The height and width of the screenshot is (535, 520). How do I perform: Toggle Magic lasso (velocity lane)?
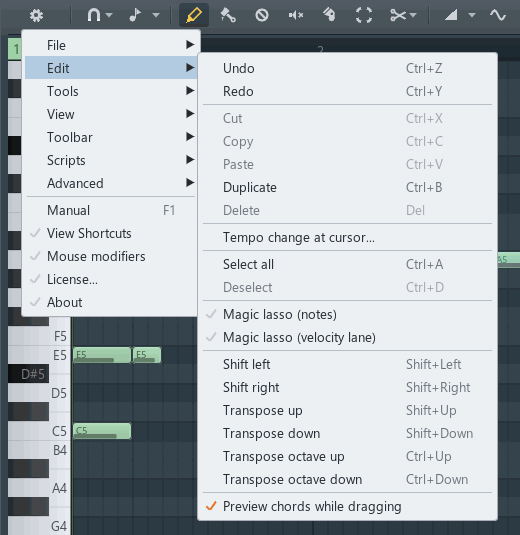tap(347, 337)
